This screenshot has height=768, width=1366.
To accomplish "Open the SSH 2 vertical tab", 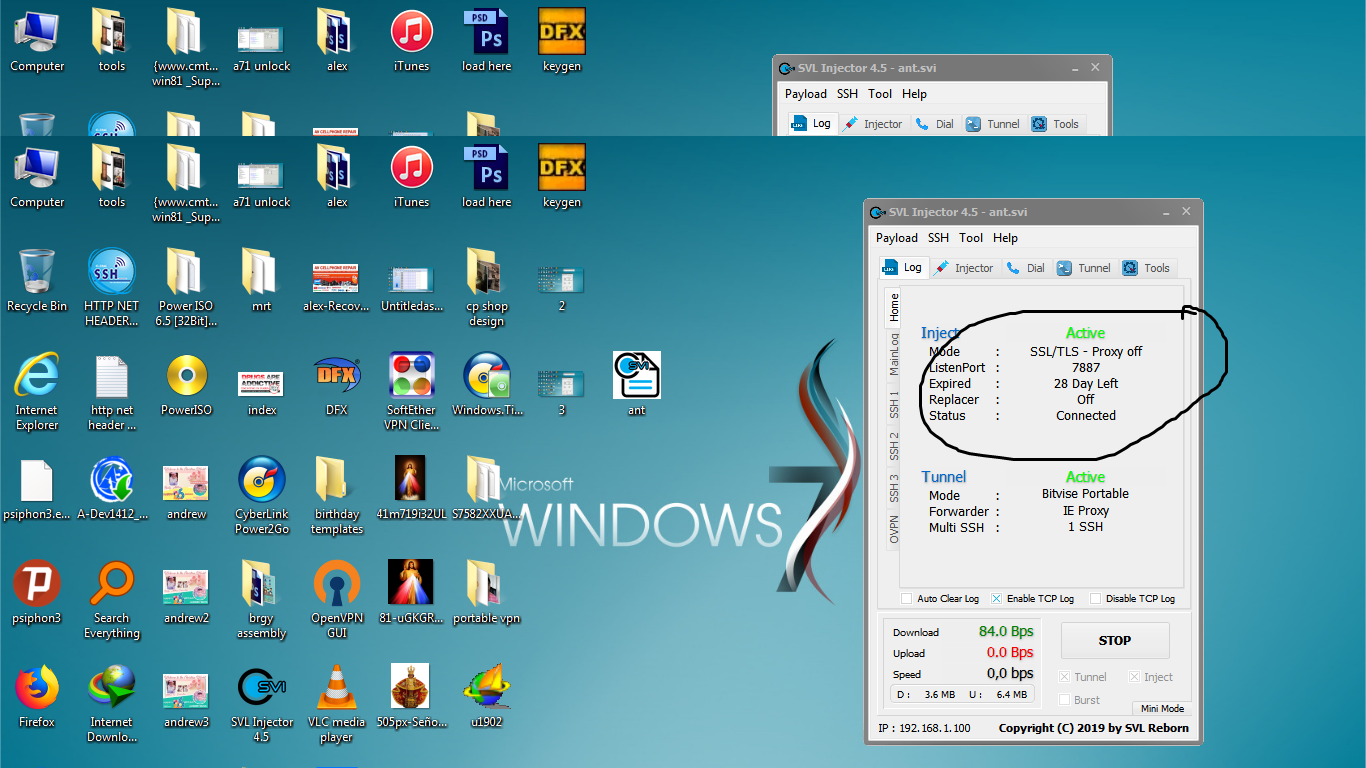I will coord(894,446).
